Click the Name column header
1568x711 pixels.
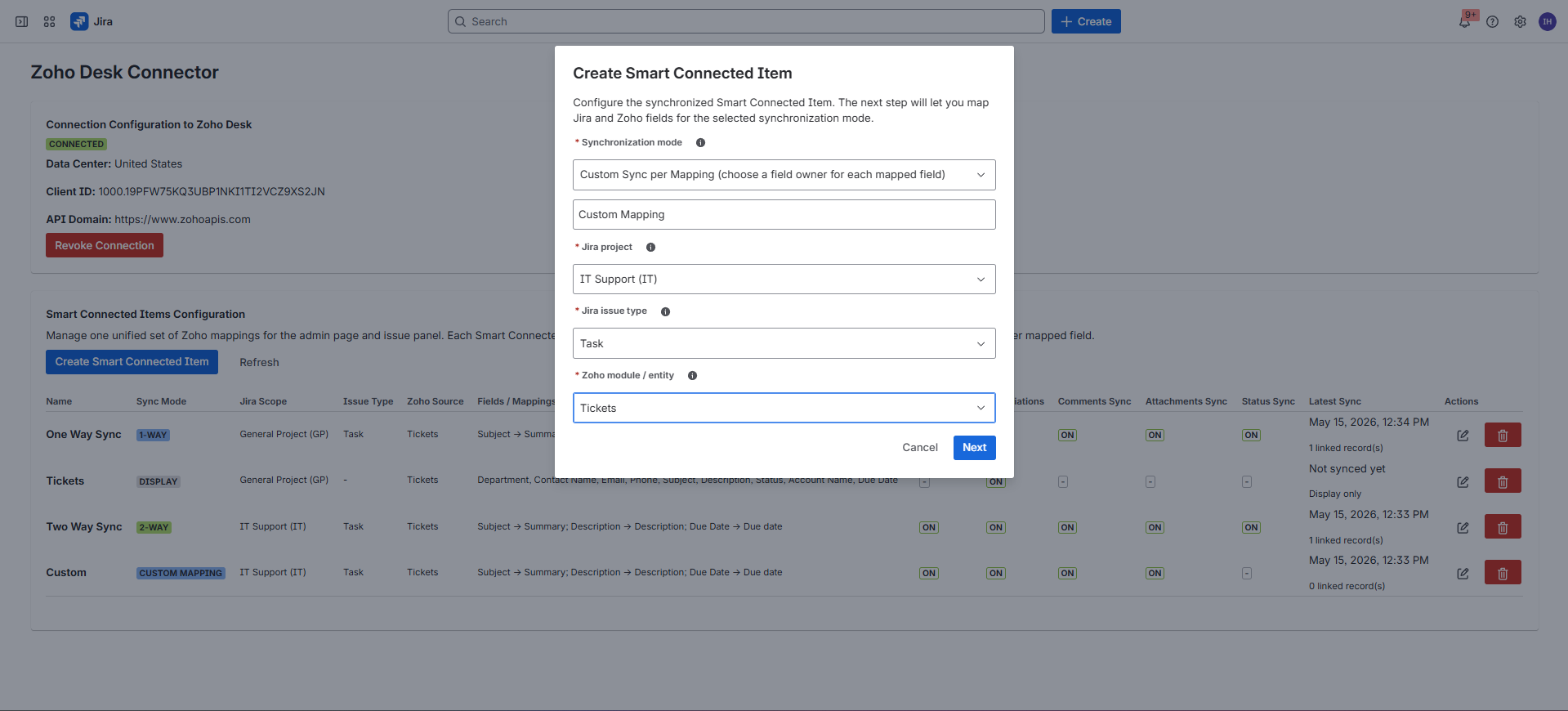tap(59, 402)
